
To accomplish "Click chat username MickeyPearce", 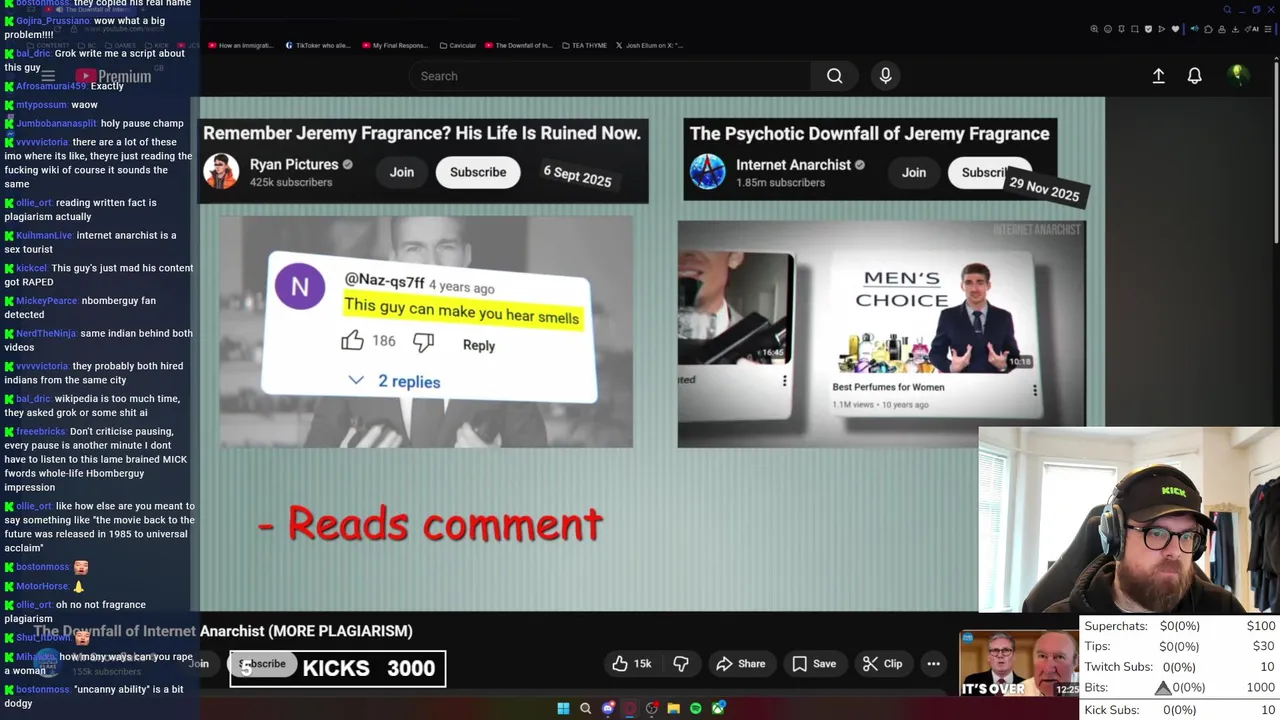I will [x=46, y=301].
